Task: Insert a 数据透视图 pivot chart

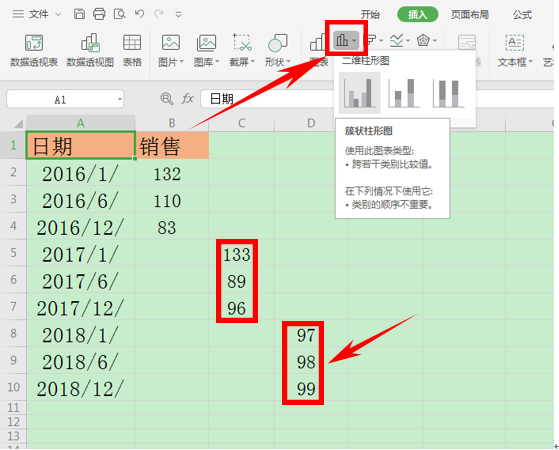Action: 90,51
